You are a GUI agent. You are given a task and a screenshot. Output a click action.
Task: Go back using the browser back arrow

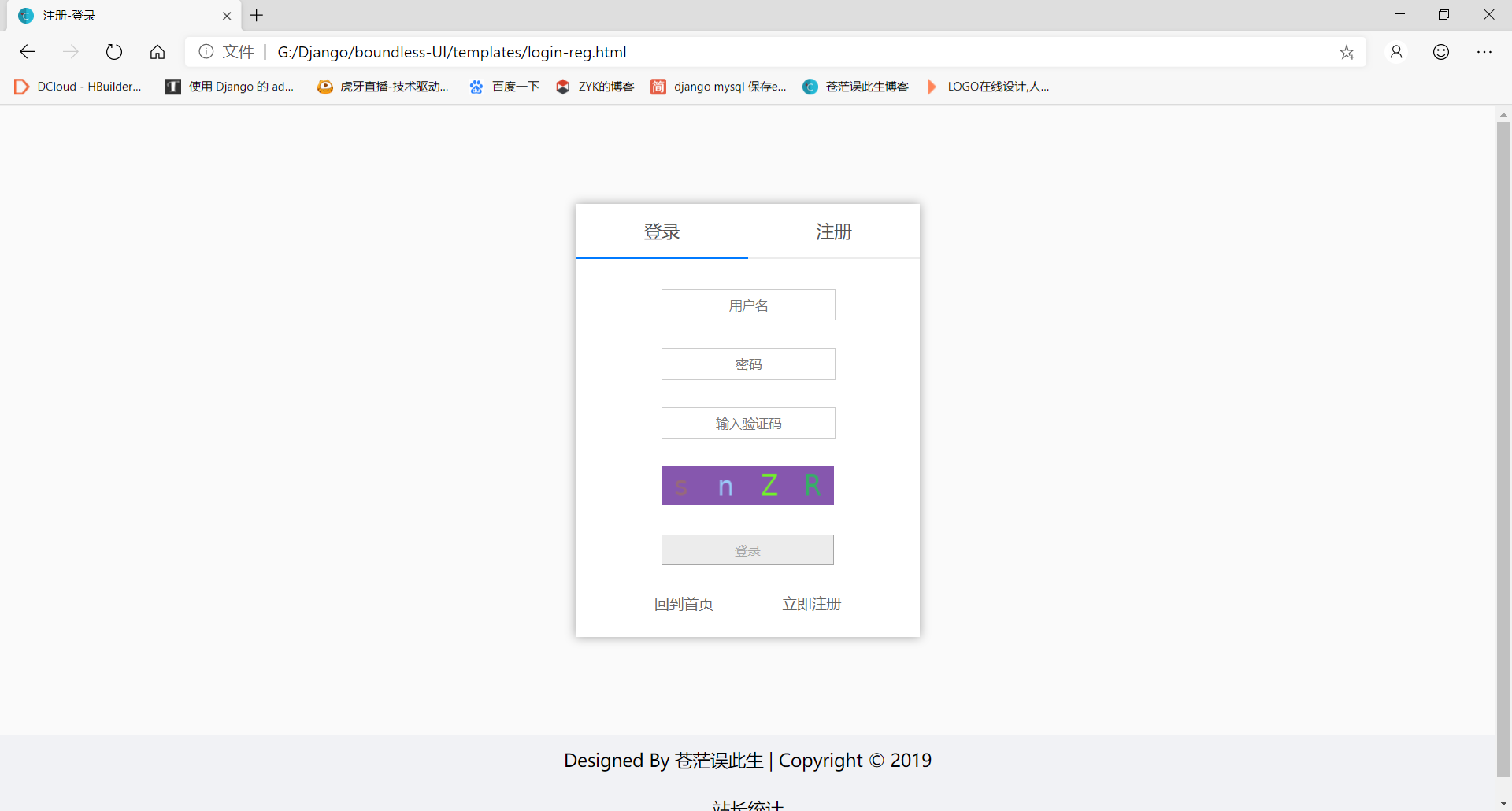click(x=28, y=52)
